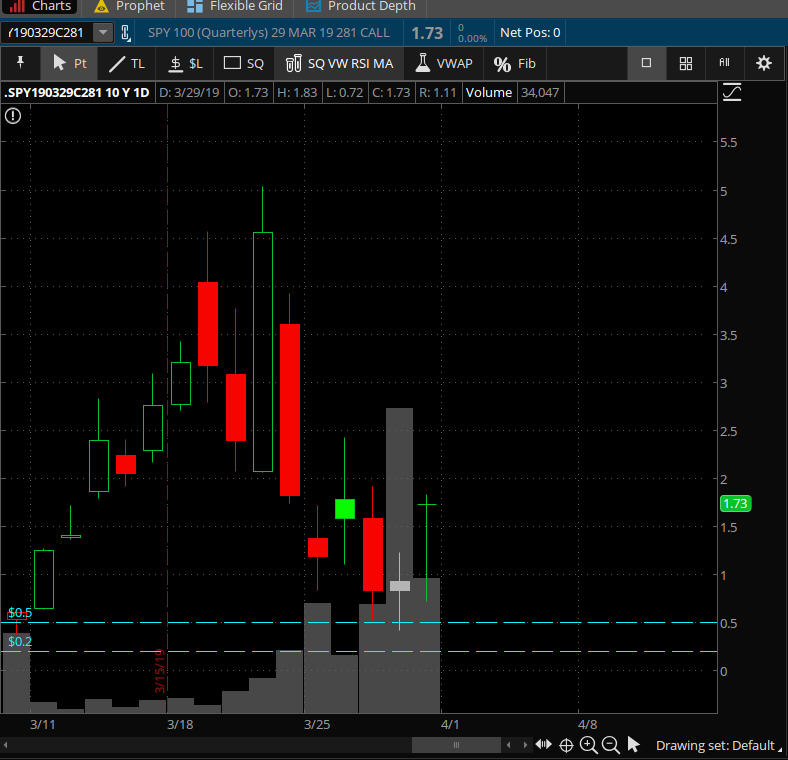Select the $L price level tool
The image size is (788, 760).
tap(185, 63)
